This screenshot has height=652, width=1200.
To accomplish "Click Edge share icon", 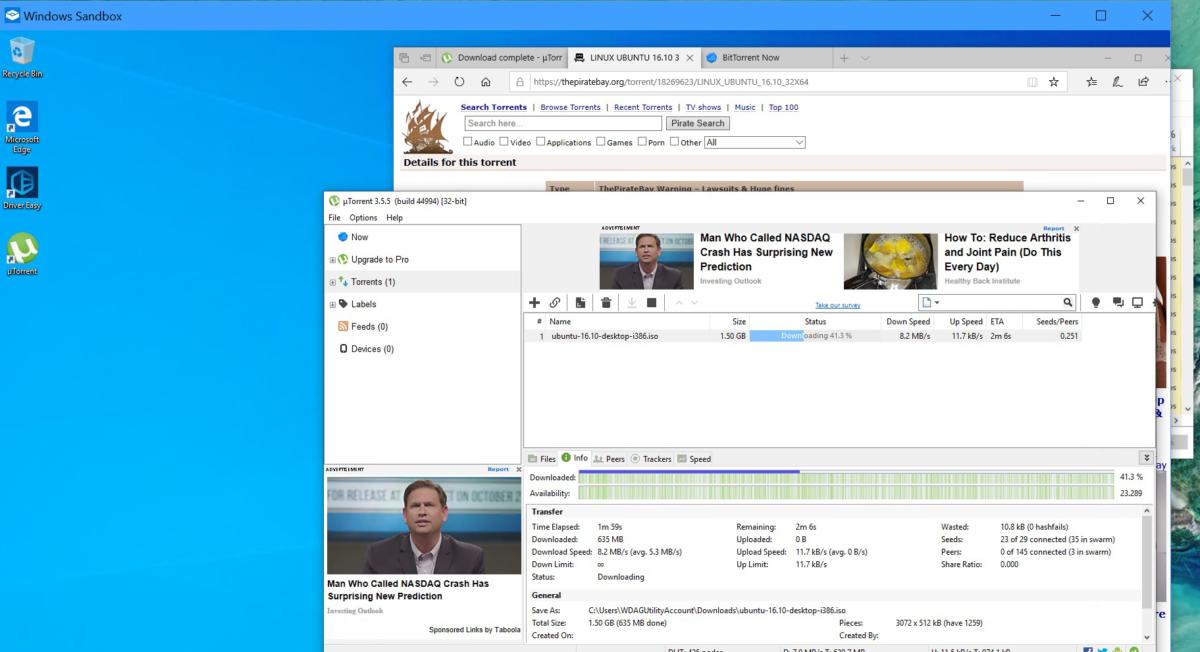I will coord(1143,82).
